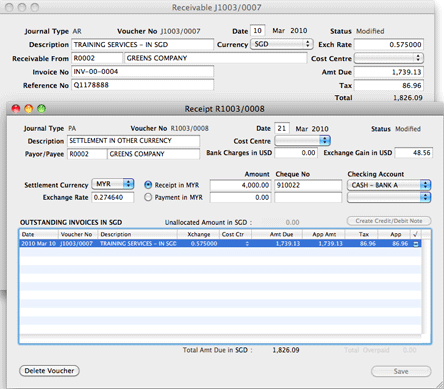The image size is (444, 389).
Task: Open the CASH - BANK A checking account dropdown
Action: 389,185
